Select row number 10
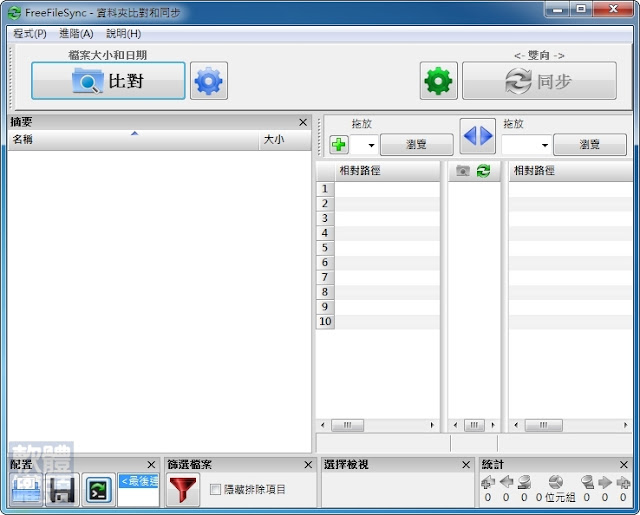The image size is (640, 515). (325, 322)
